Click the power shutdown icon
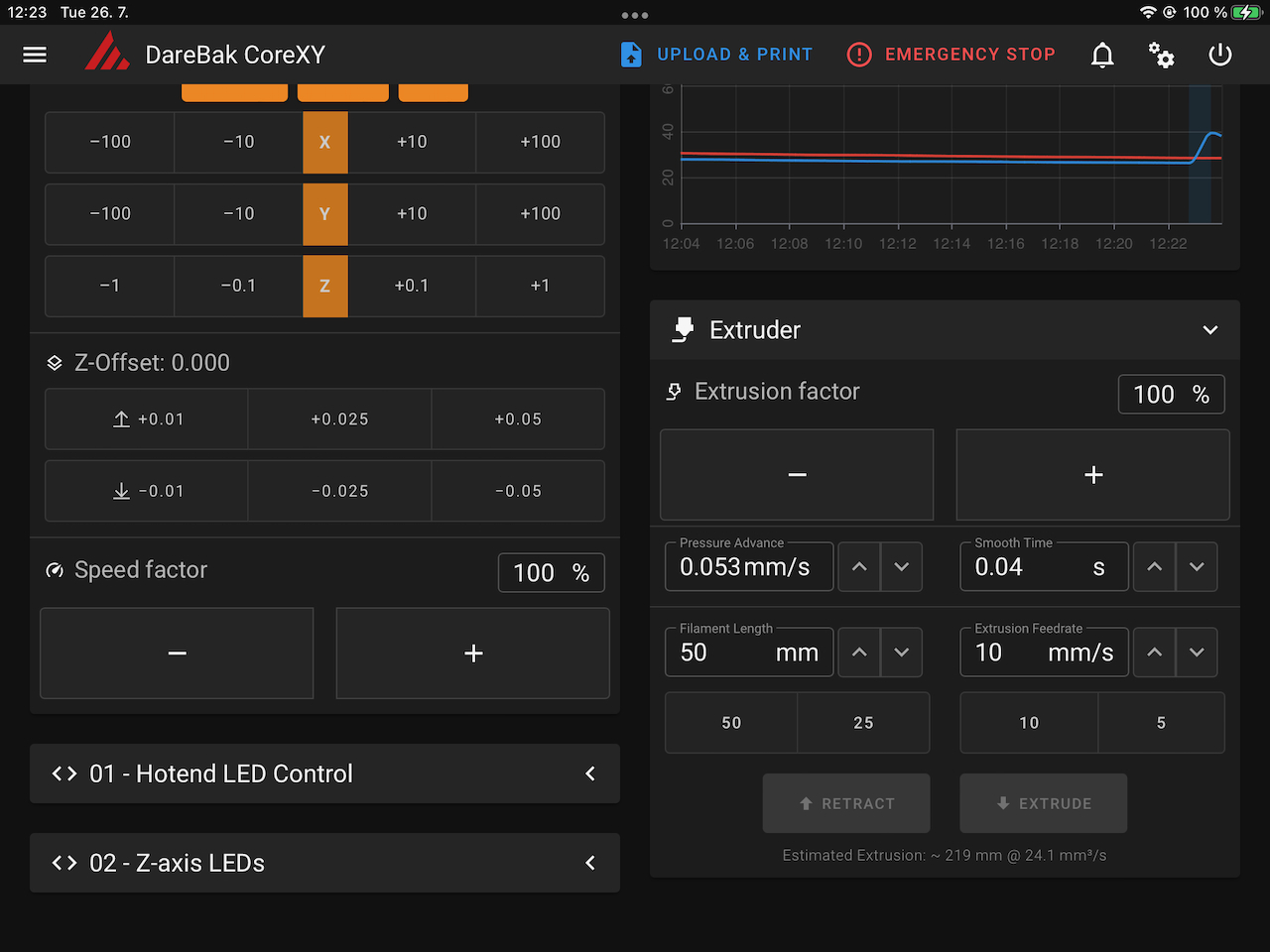The width and height of the screenshot is (1270, 952). point(1219,55)
